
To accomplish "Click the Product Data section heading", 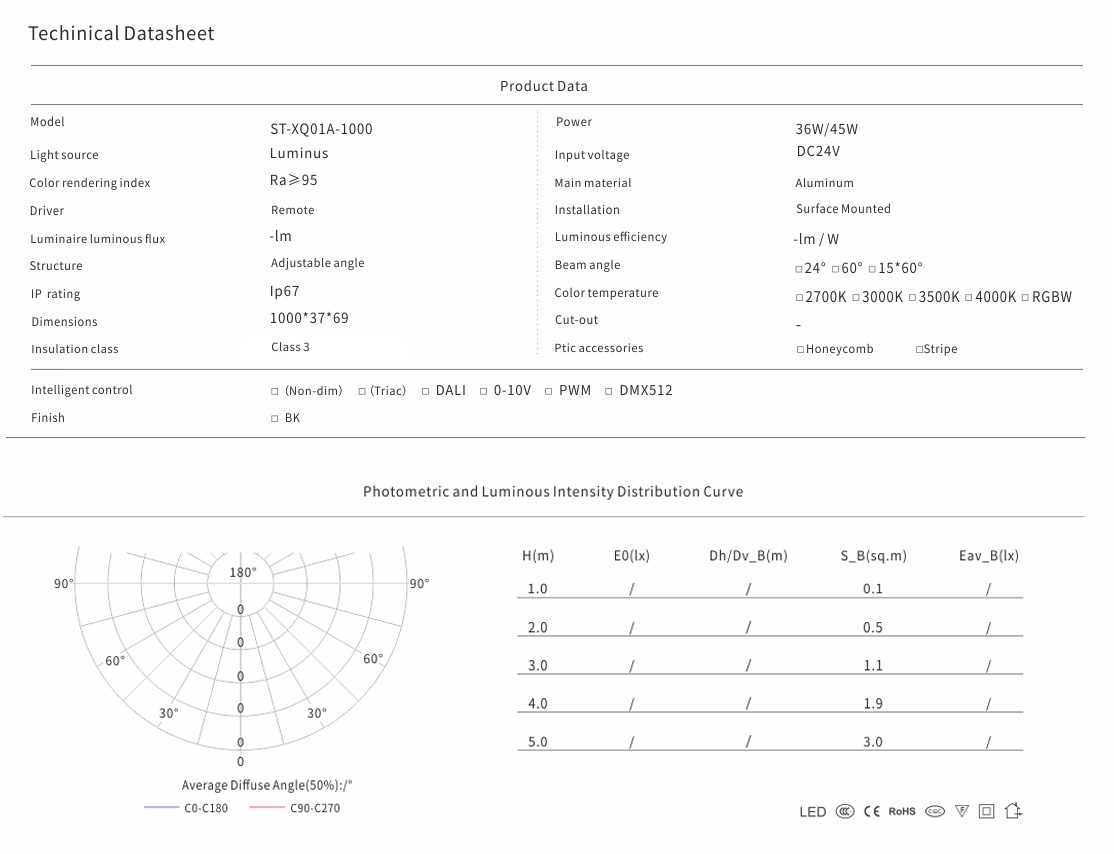I will 544,86.
